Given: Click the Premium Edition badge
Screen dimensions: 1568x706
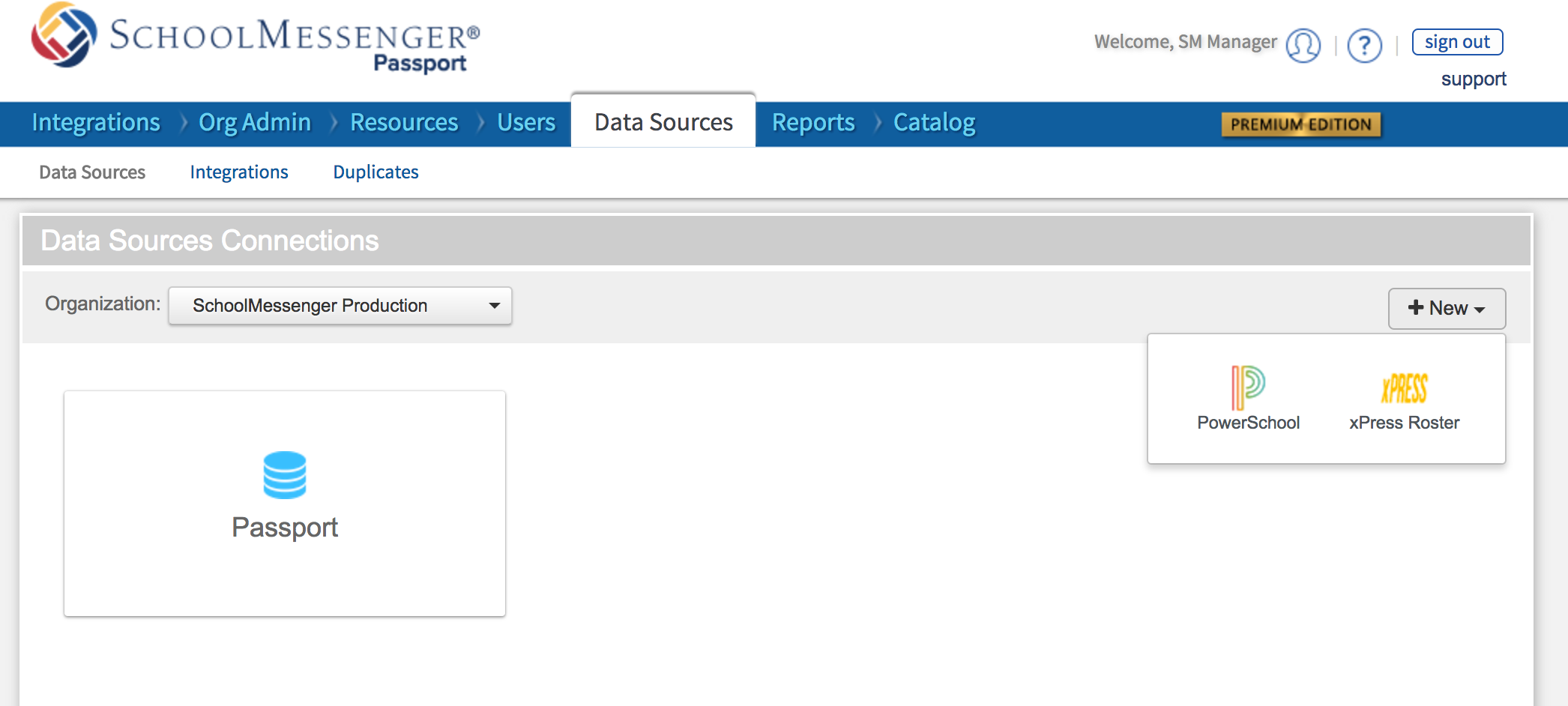Looking at the screenshot, I should coord(1301,124).
